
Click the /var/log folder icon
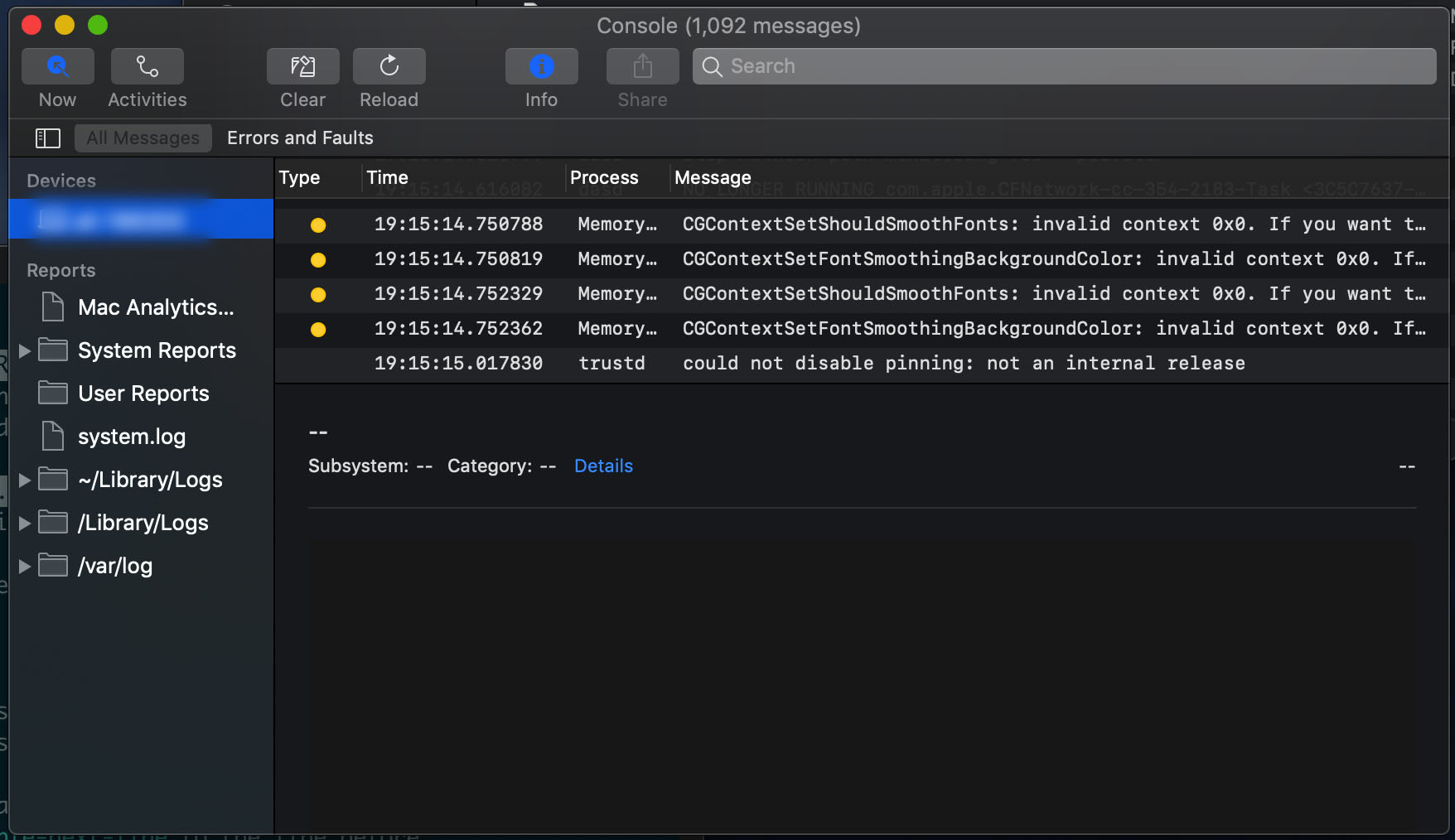53,565
